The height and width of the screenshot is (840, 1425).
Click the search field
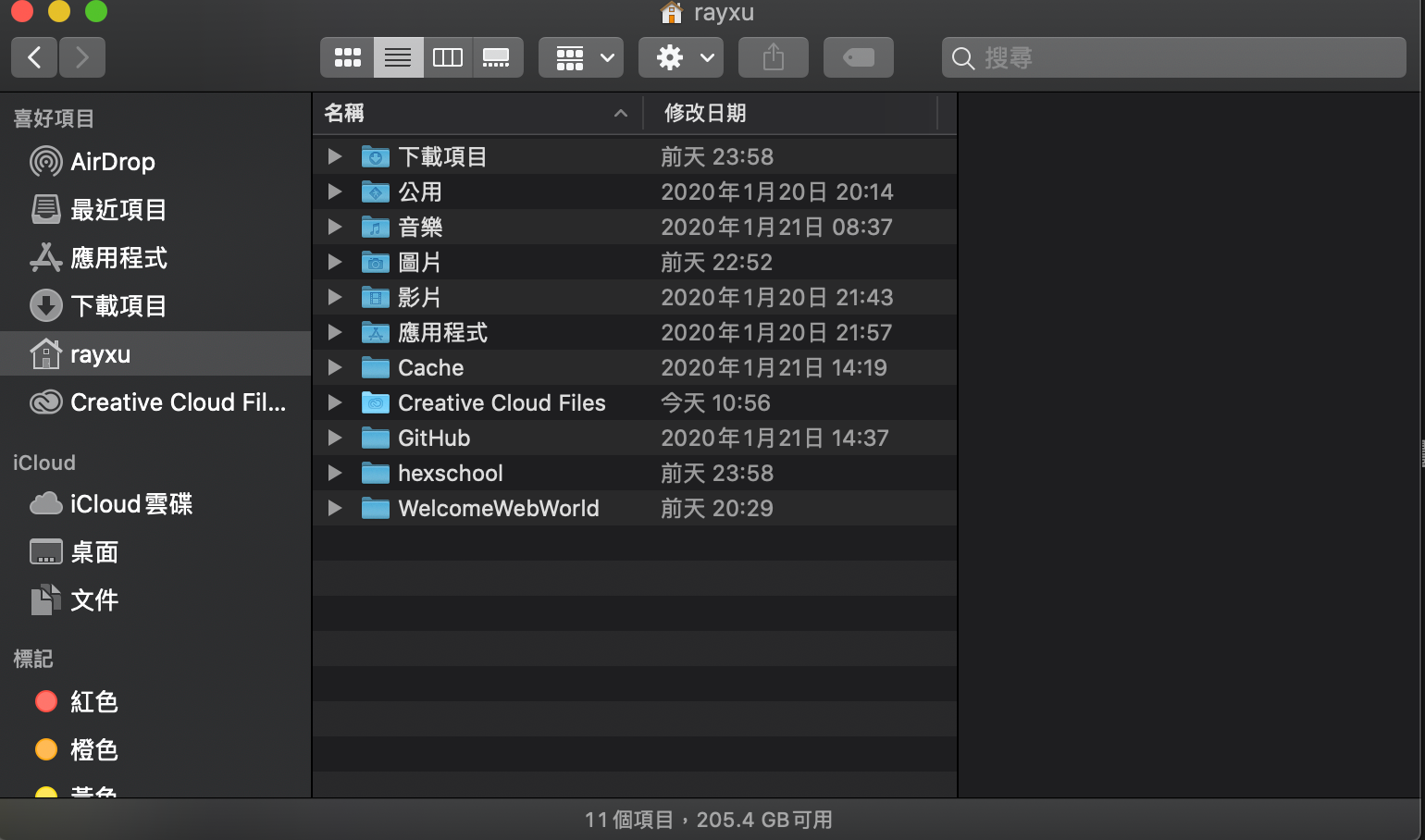pyautogui.click(x=1174, y=57)
